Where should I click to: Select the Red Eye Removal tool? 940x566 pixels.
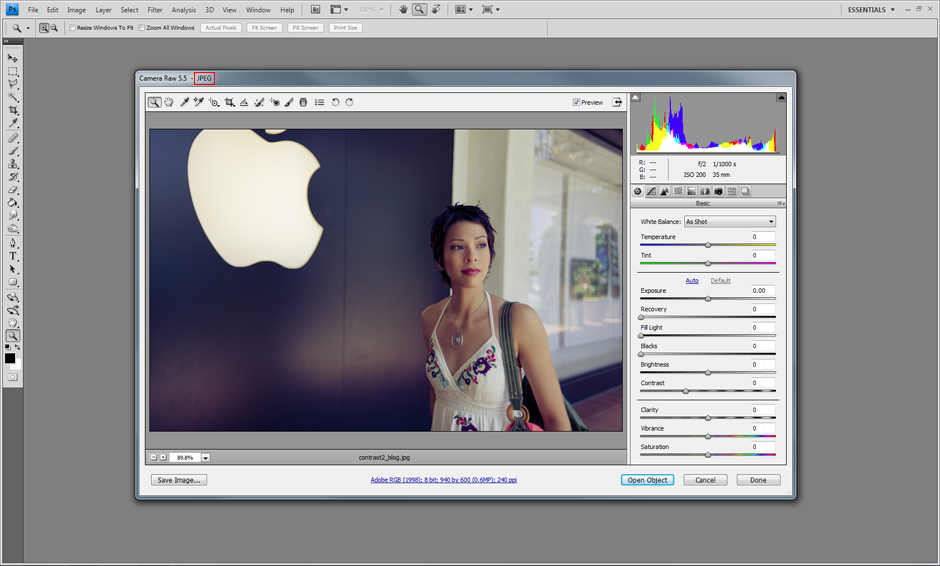coord(275,103)
